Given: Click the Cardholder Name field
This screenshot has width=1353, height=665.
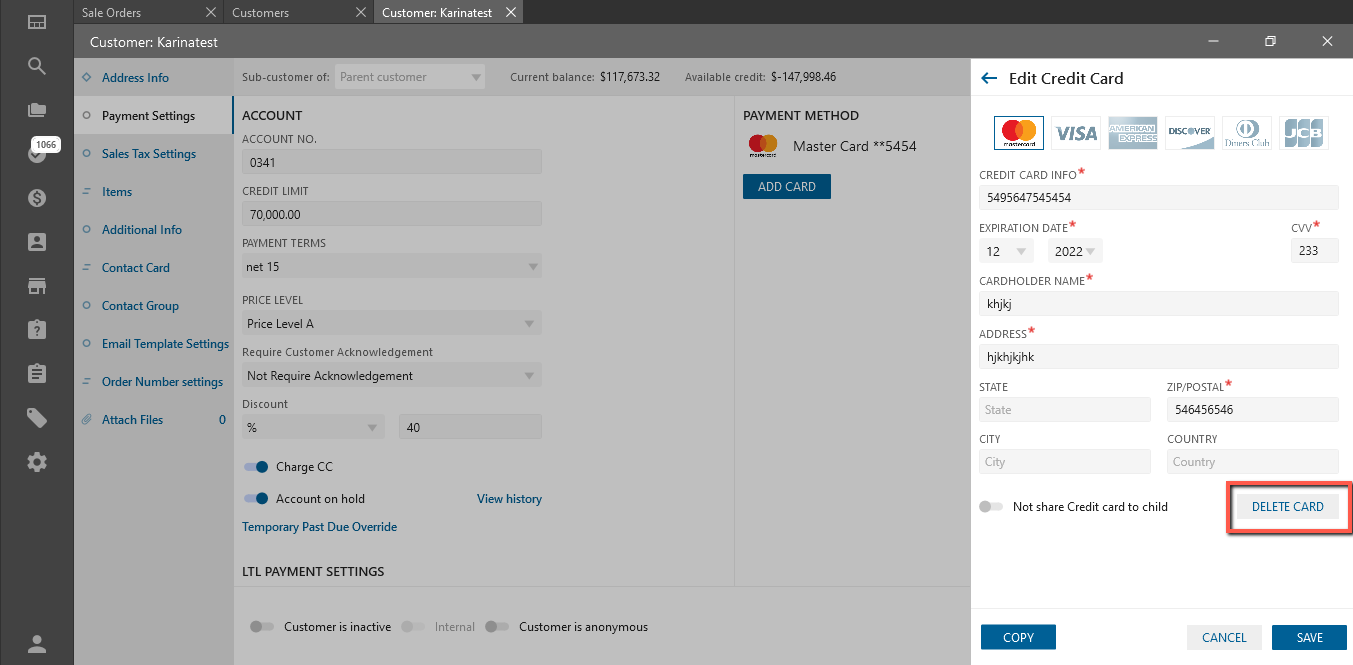Looking at the screenshot, I should tap(1158, 303).
